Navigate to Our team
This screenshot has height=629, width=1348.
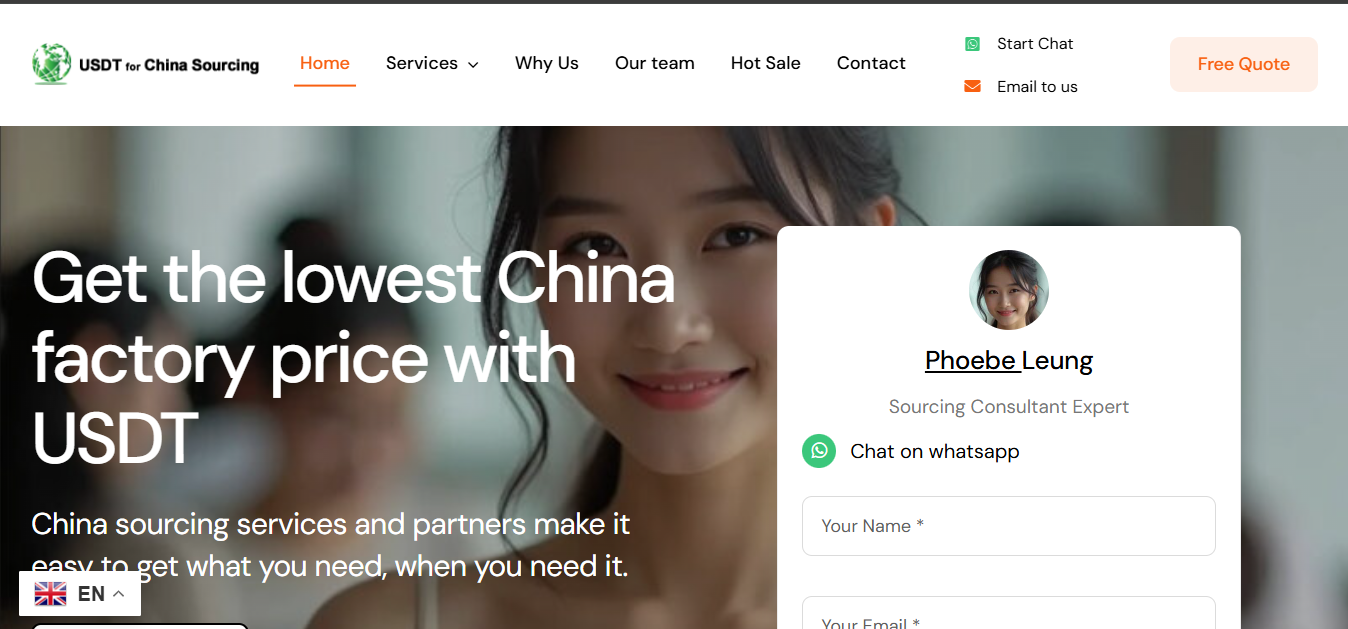(x=655, y=63)
